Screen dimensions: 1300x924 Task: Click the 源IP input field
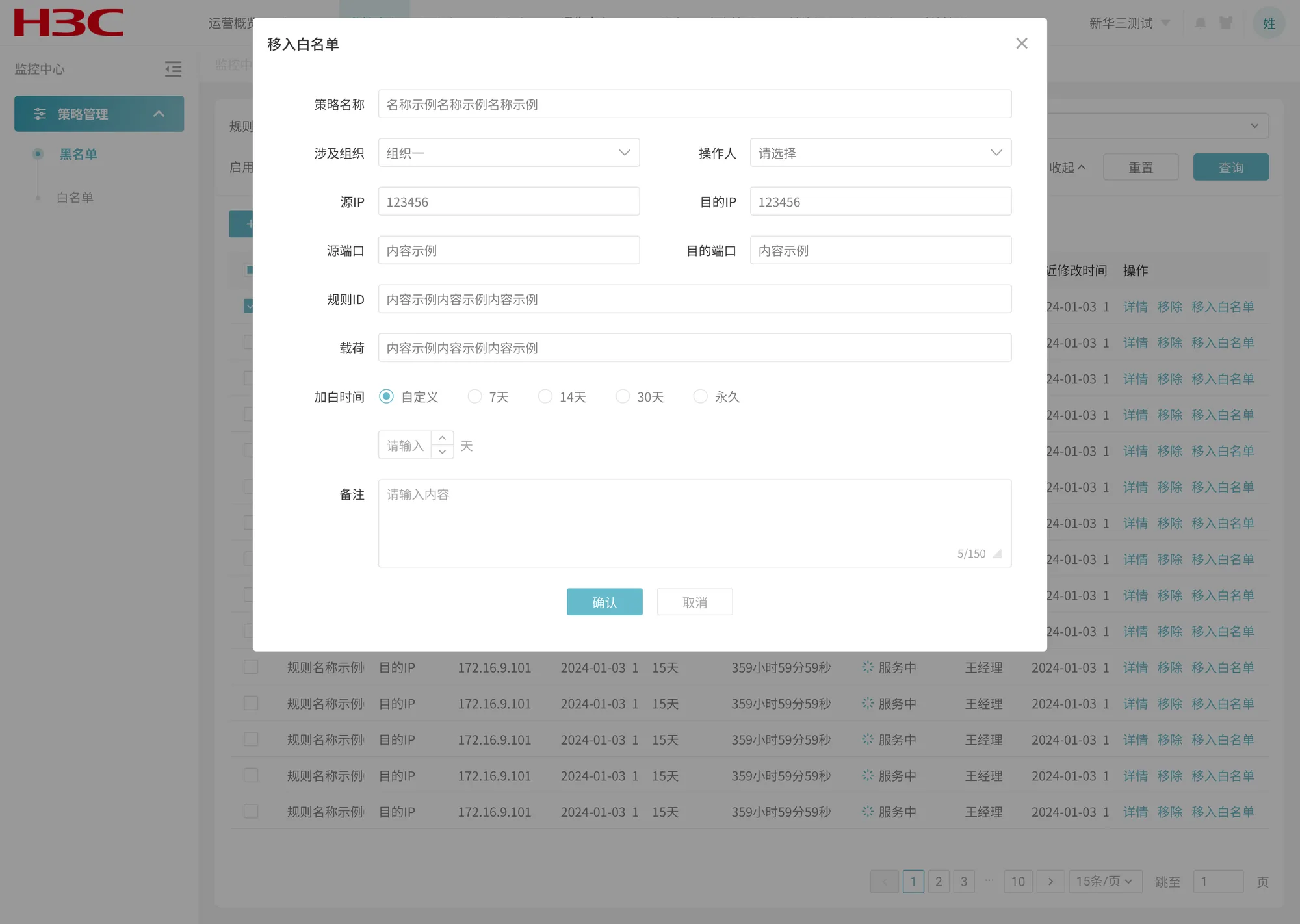[509, 201]
